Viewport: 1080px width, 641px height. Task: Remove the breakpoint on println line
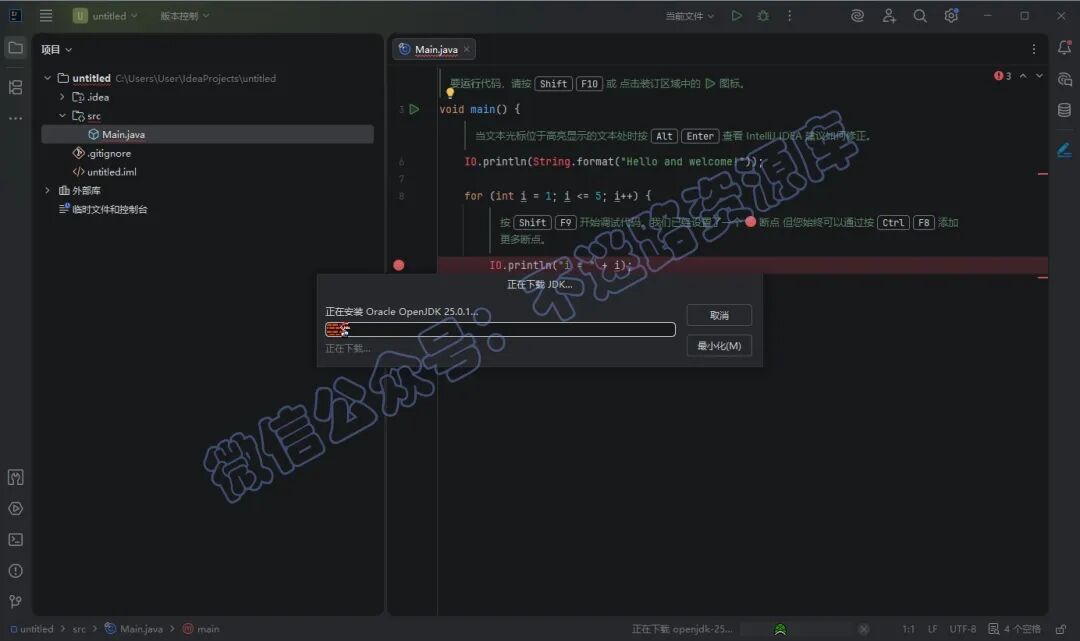[x=398, y=265]
